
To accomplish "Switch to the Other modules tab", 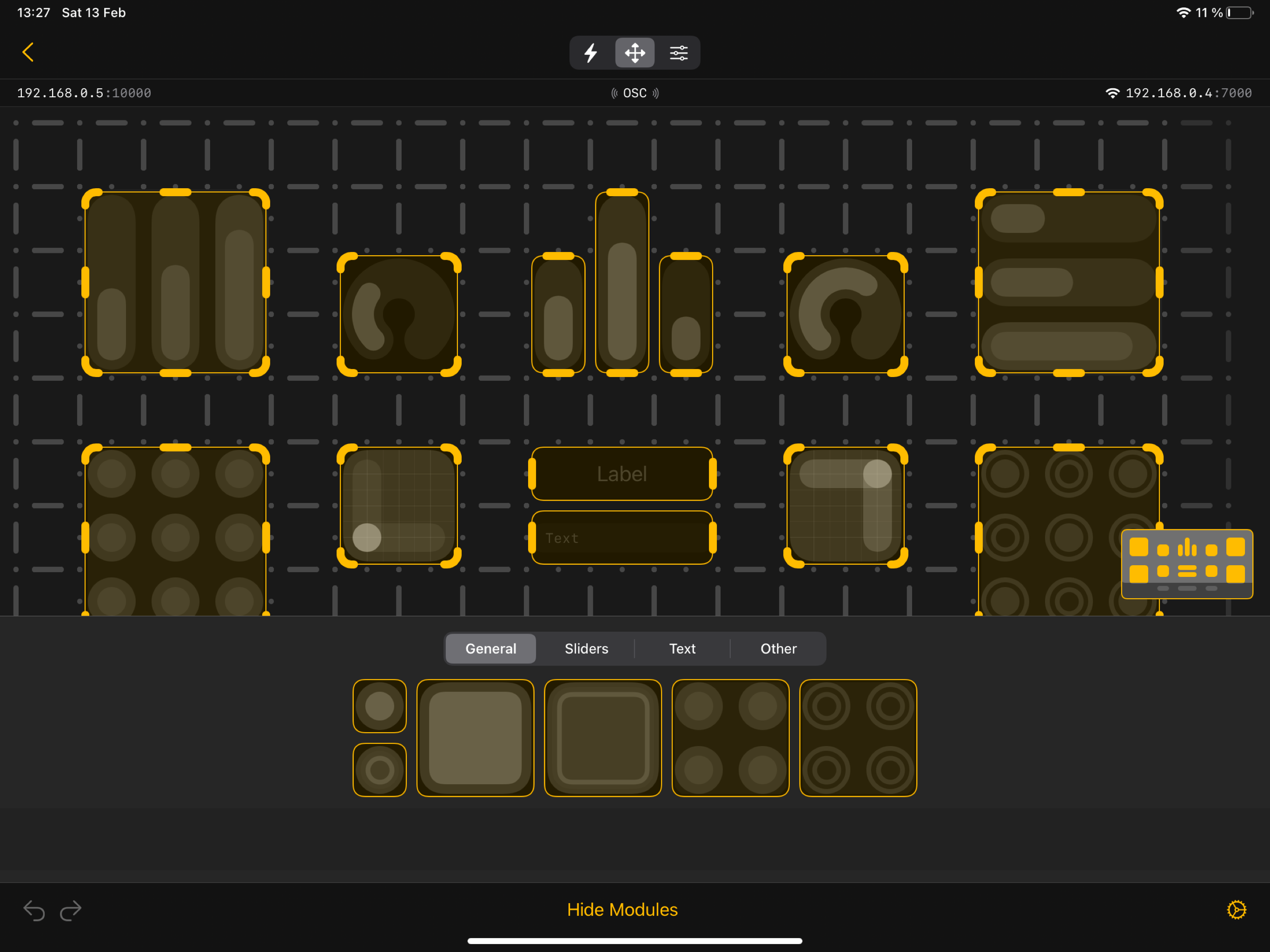I will tap(779, 649).
